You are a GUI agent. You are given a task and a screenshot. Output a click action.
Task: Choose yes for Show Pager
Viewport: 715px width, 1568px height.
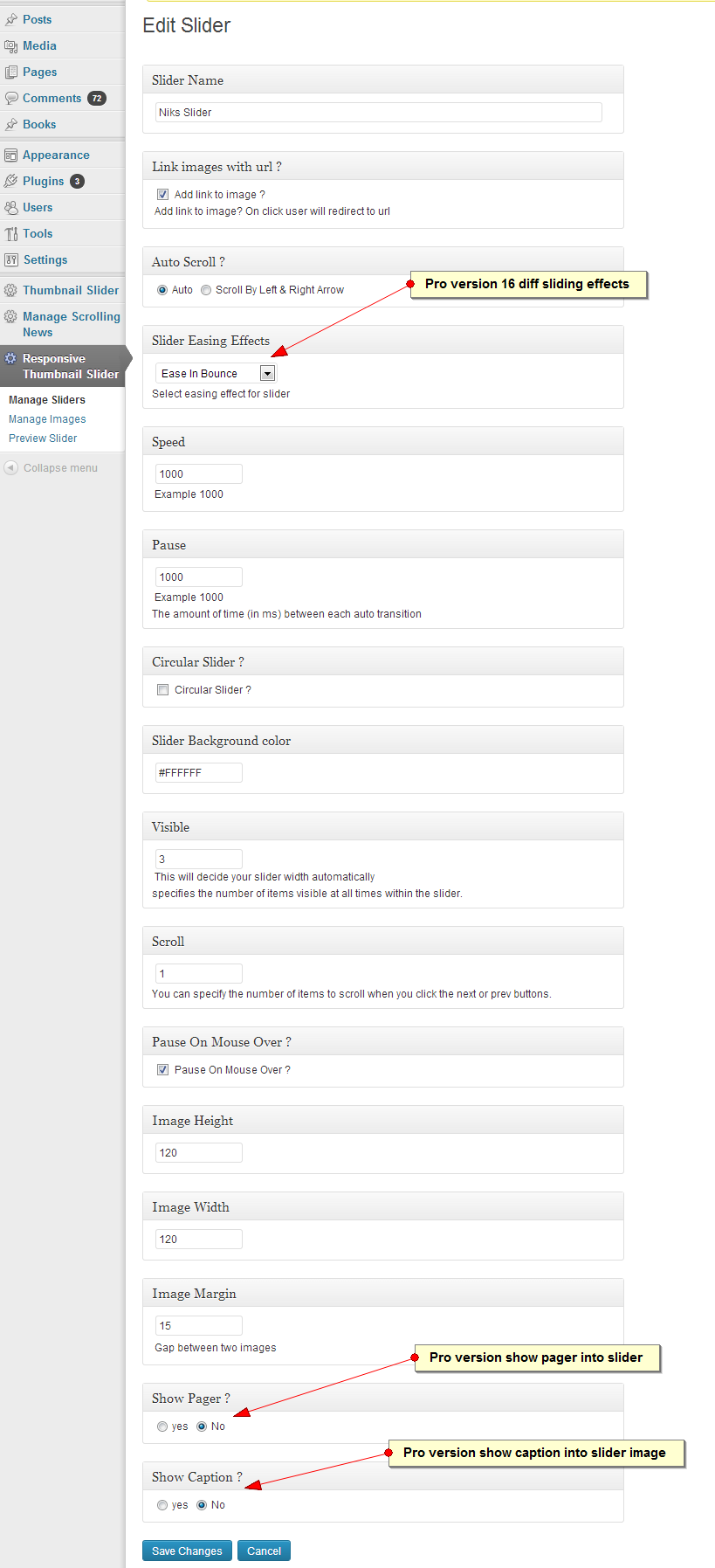point(162,1426)
